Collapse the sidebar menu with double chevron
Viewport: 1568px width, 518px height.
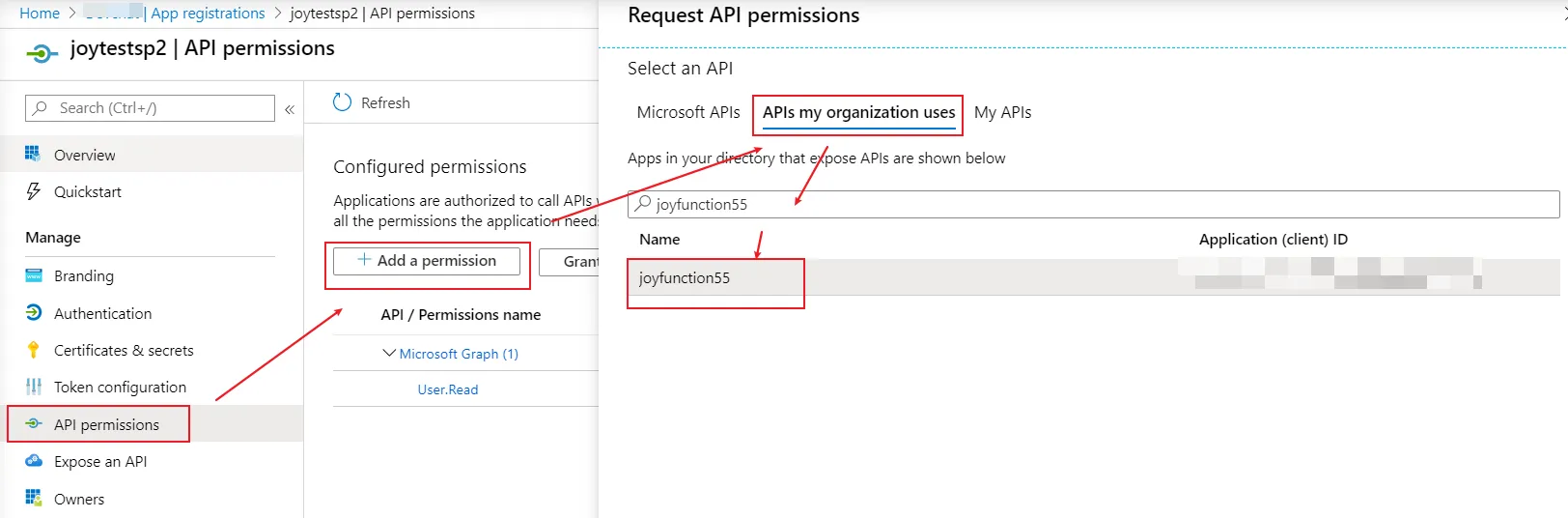(290, 109)
